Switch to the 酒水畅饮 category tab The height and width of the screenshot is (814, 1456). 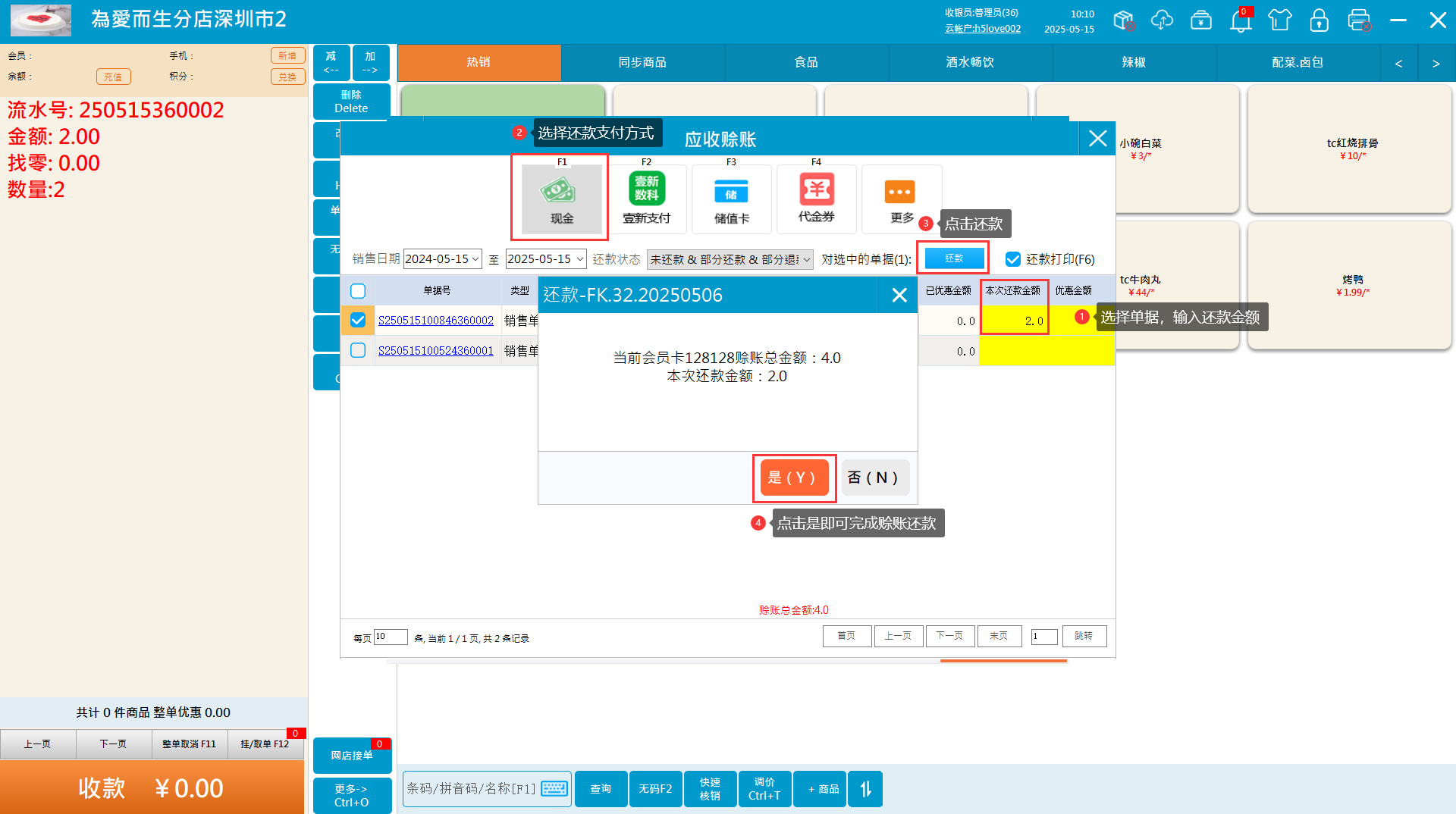pyautogui.click(x=970, y=62)
